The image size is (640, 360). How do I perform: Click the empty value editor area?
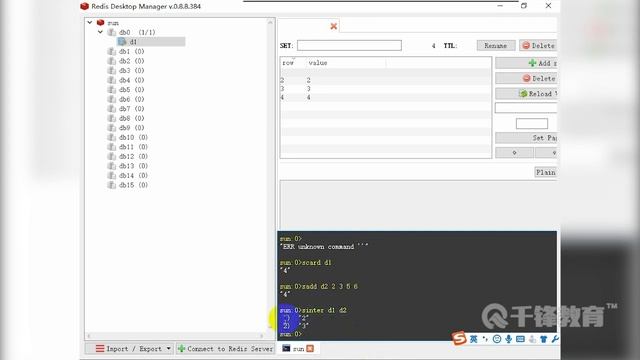(418, 205)
